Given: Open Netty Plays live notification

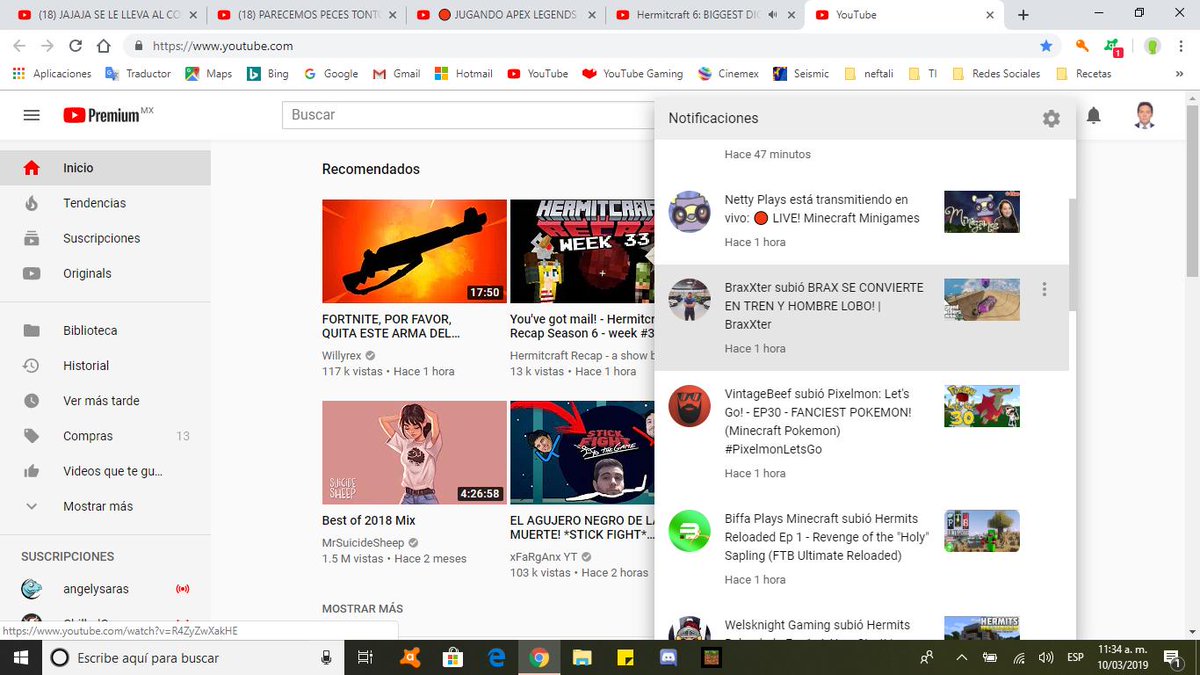Looking at the screenshot, I should click(861, 218).
